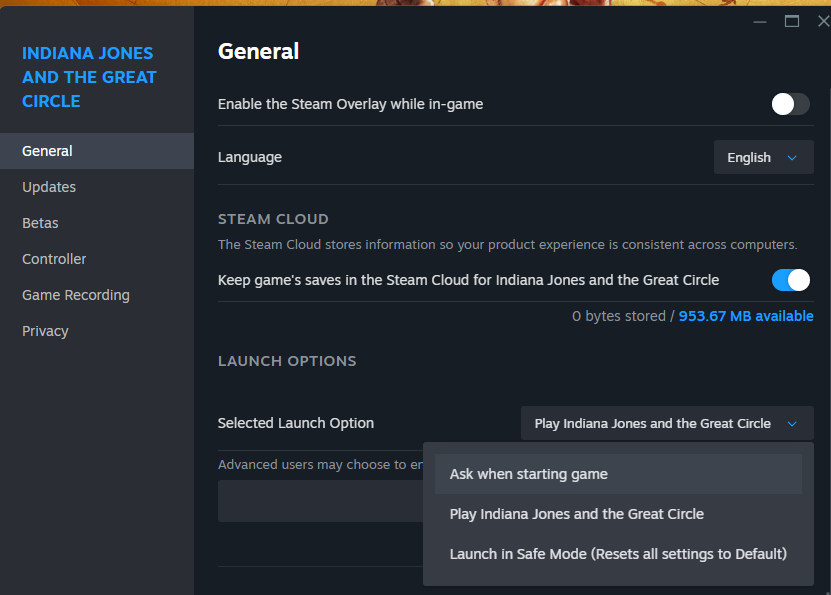Viewport: 831px width, 595px height.
Task: Focus the advanced launch options text field
Action: 320,500
